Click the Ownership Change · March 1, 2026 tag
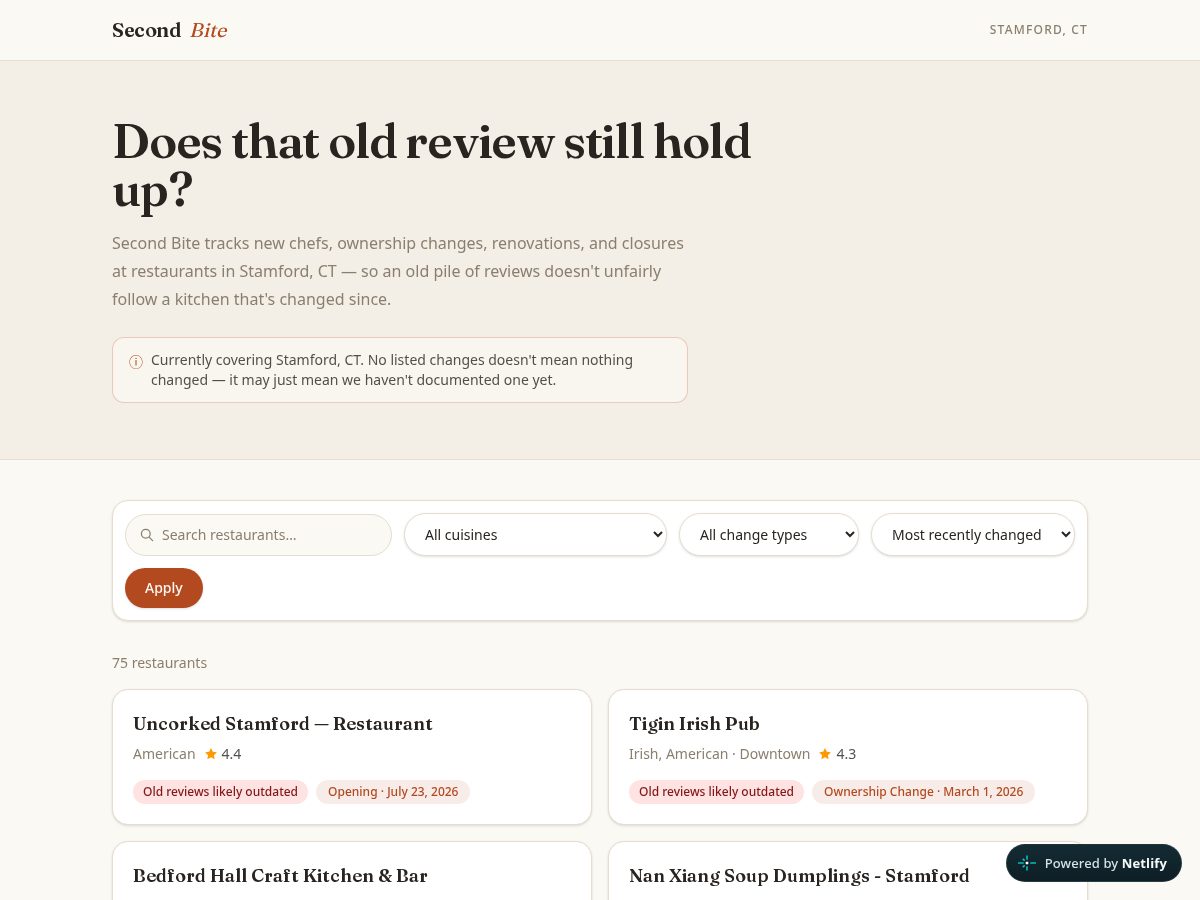 [923, 792]
